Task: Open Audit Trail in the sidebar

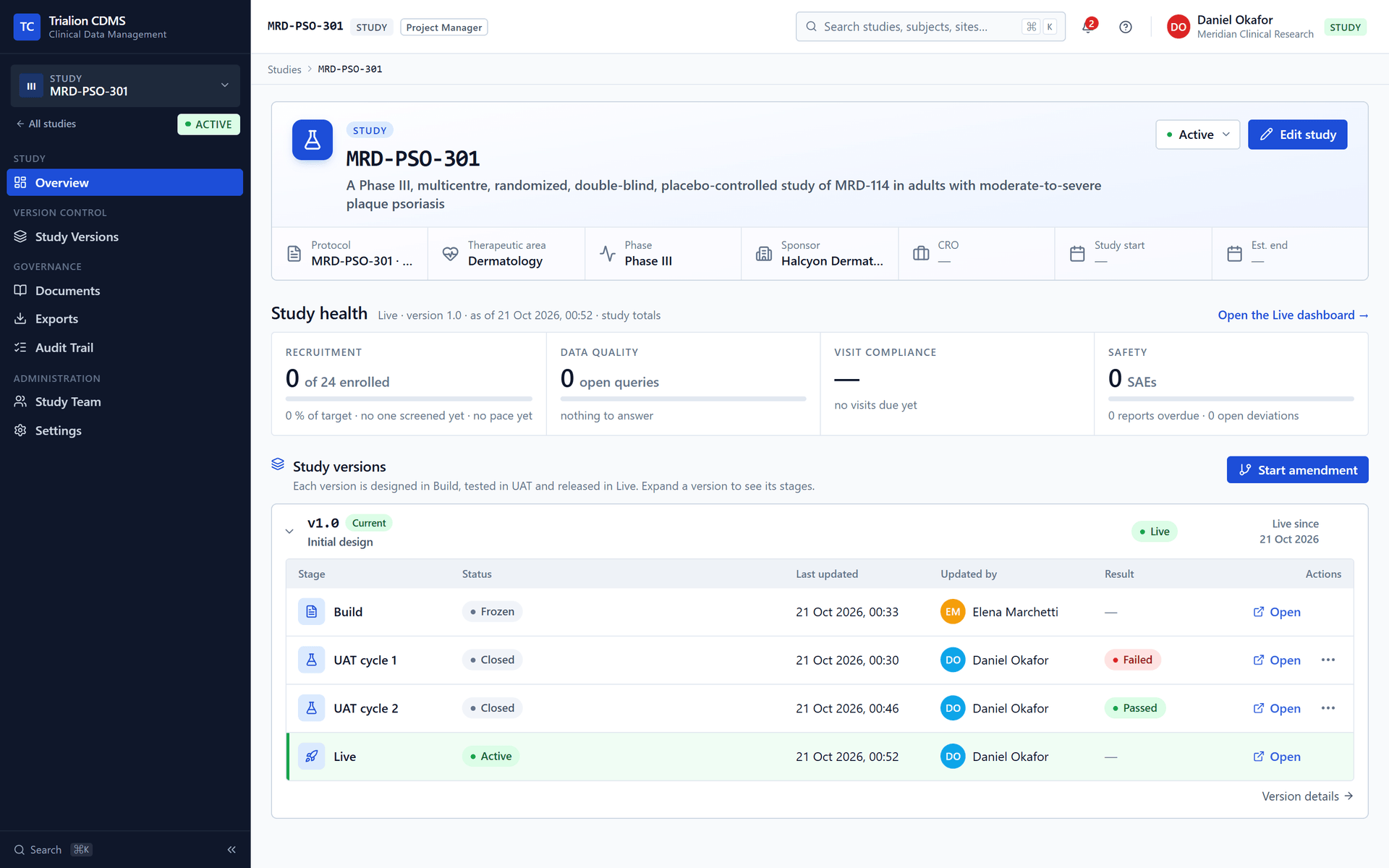Action: click(125, 348)
